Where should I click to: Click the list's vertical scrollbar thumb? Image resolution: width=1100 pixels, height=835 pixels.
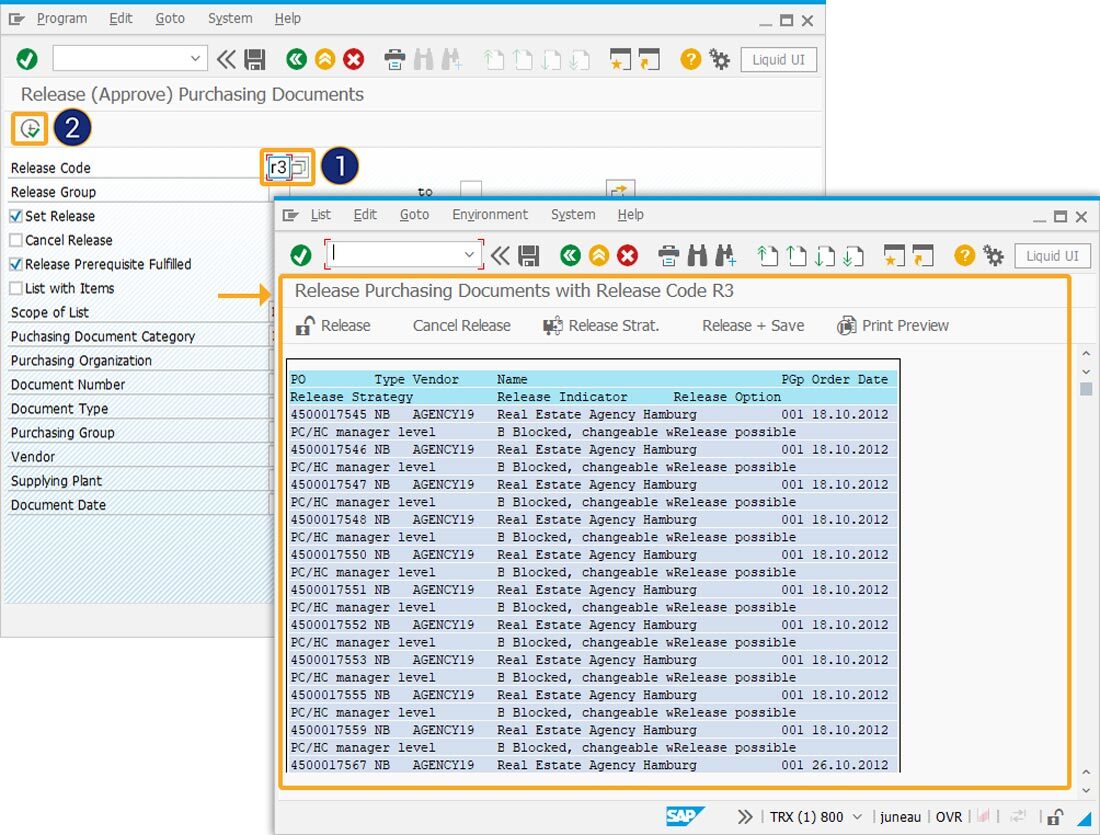(x=1086, y=389)
